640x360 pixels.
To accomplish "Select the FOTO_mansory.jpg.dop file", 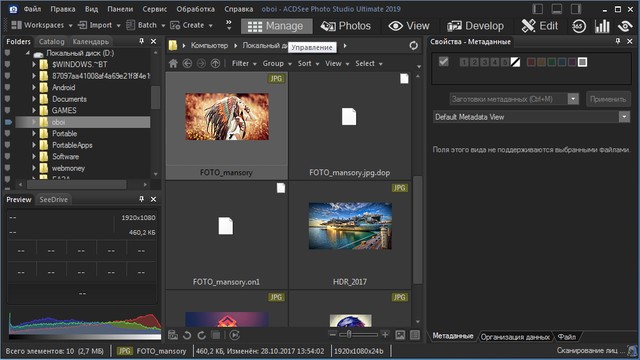I will coord(350,126).
